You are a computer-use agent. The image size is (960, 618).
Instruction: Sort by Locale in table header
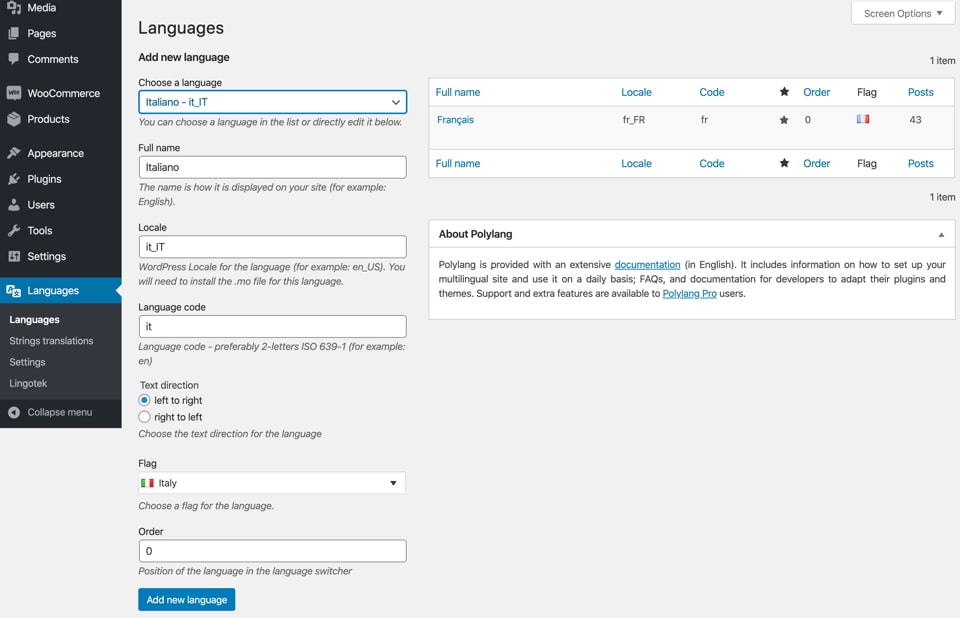(x=636, y=92)
